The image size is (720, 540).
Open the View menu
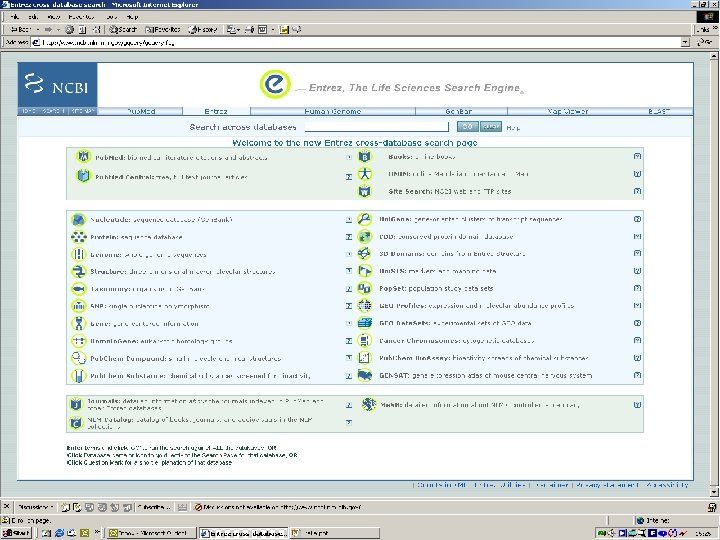click(x=54, y=17)
